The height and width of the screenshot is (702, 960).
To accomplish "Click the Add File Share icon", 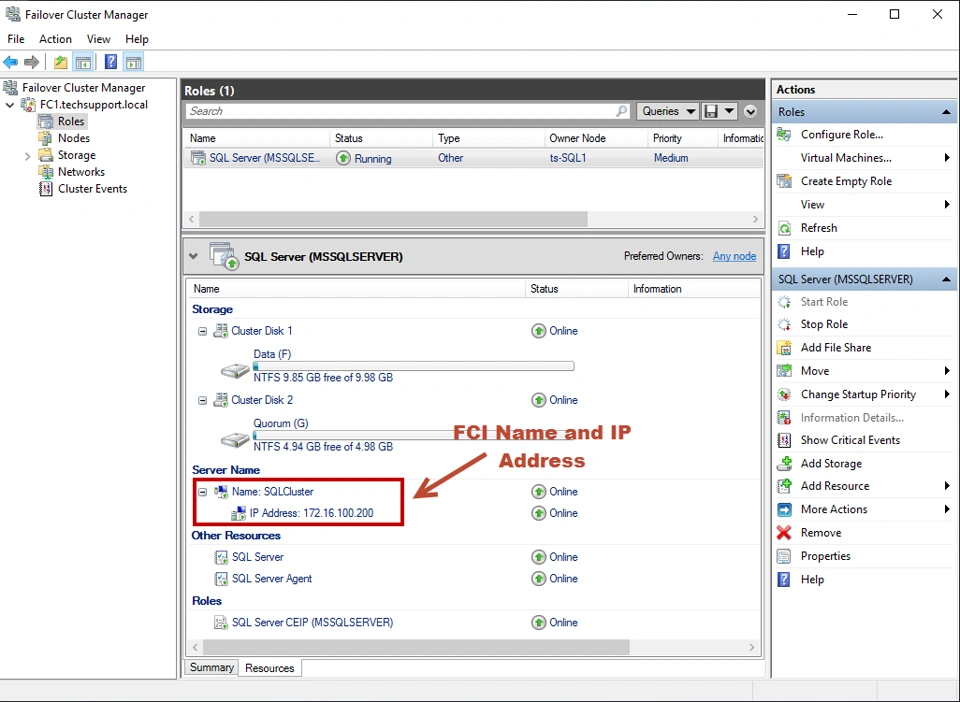I will (784, 348).
